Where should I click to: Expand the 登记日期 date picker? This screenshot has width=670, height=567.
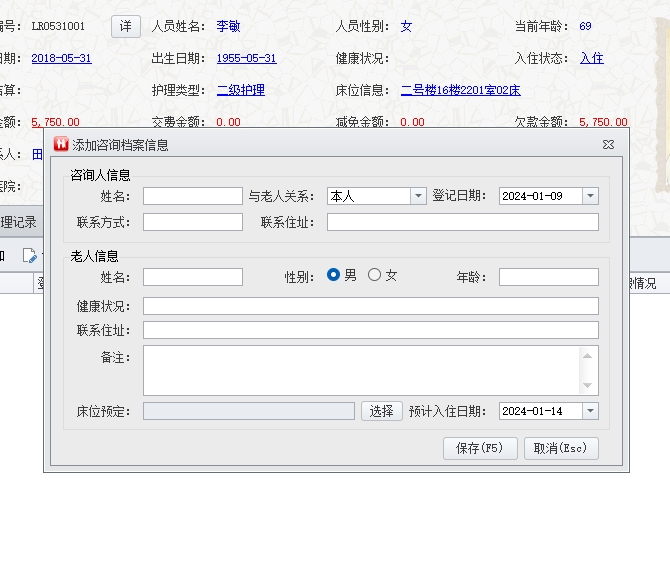pos(590,196)
